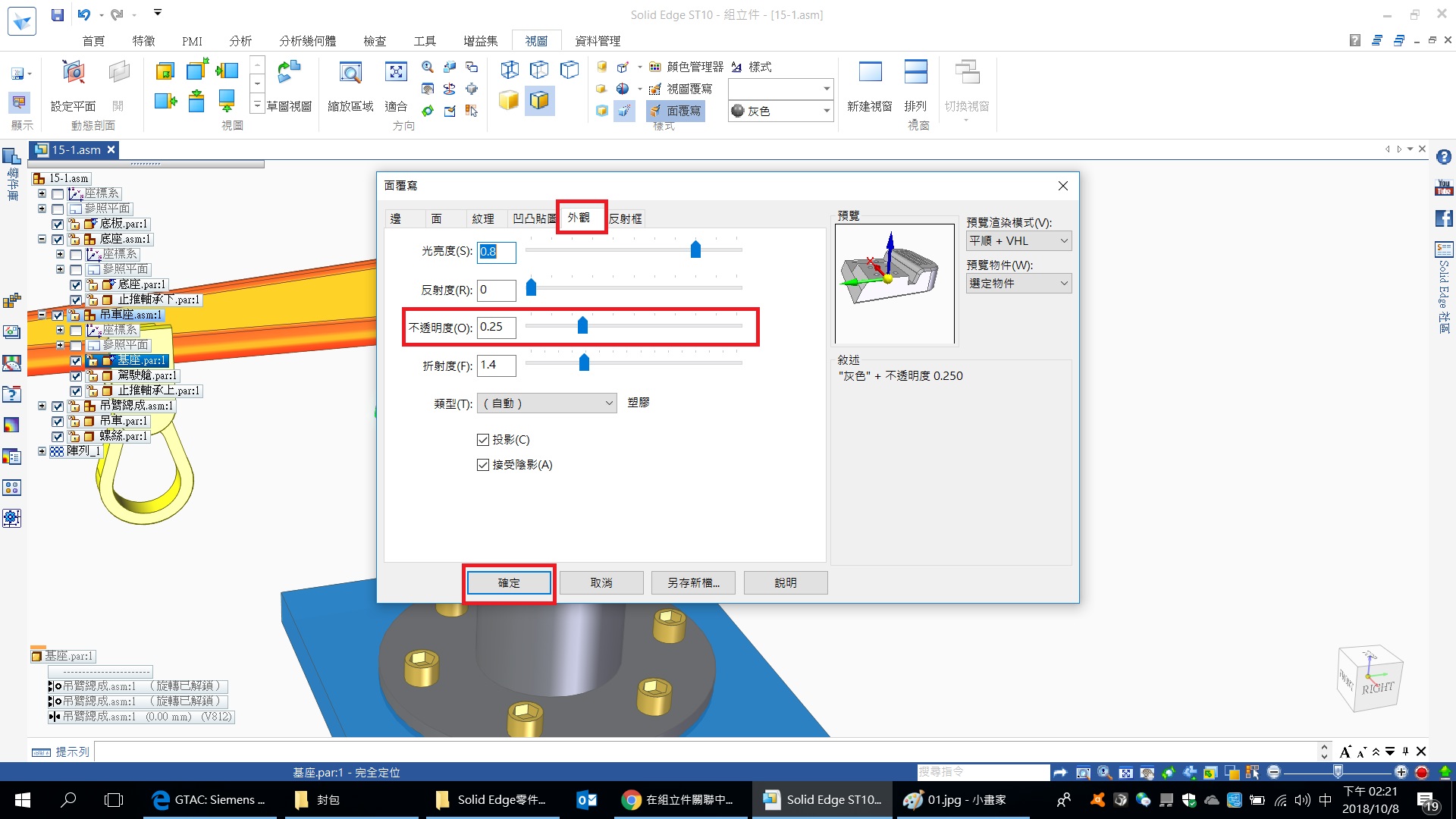This screenshot has height=819, width=1456.
Task: Open the 草圖視圖 sketch view tool
Action: (x=289, y=85)
